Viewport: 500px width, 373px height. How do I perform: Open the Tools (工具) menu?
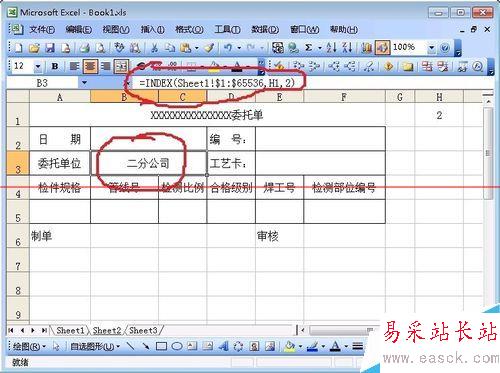227,30
